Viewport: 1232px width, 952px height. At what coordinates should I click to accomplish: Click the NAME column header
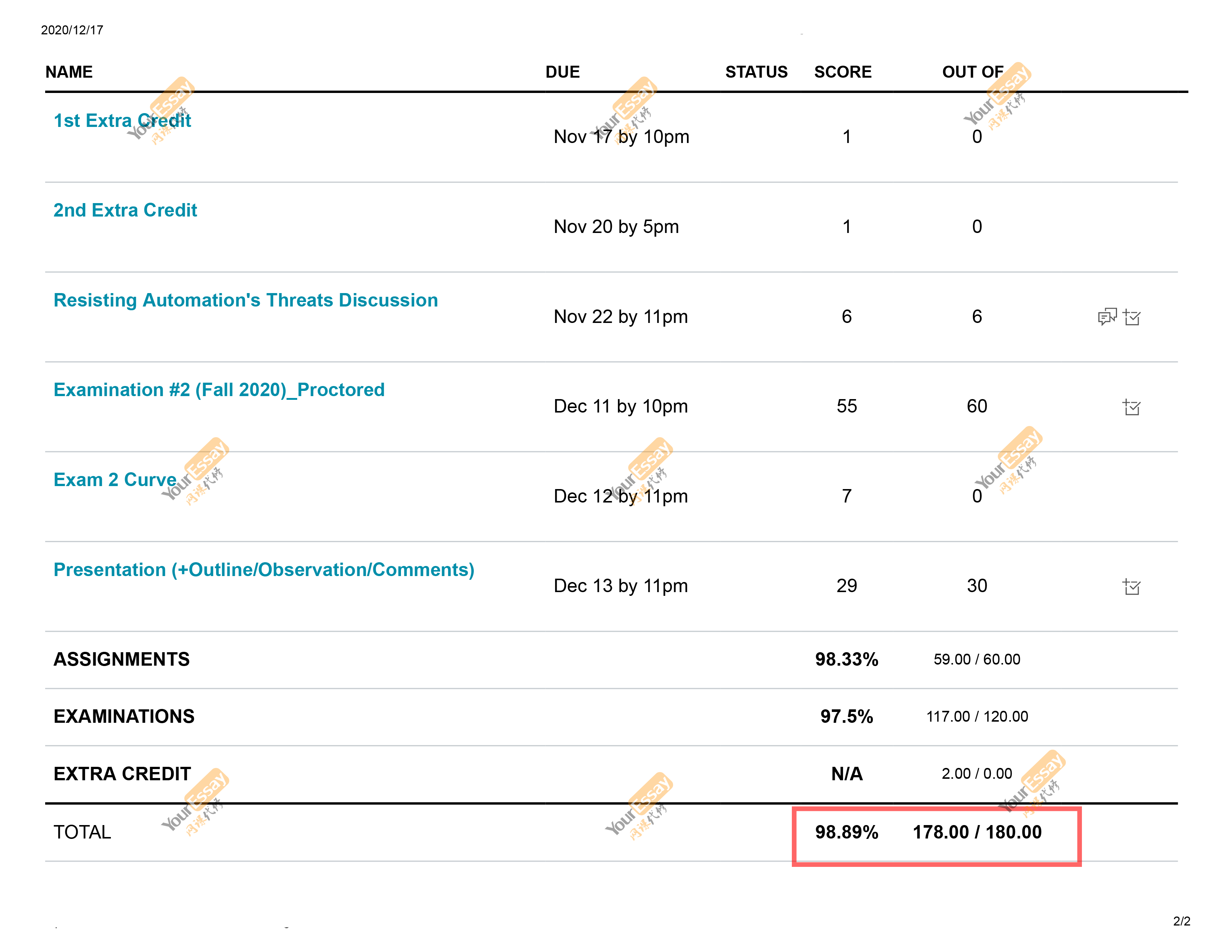click(x=69, y=72)
